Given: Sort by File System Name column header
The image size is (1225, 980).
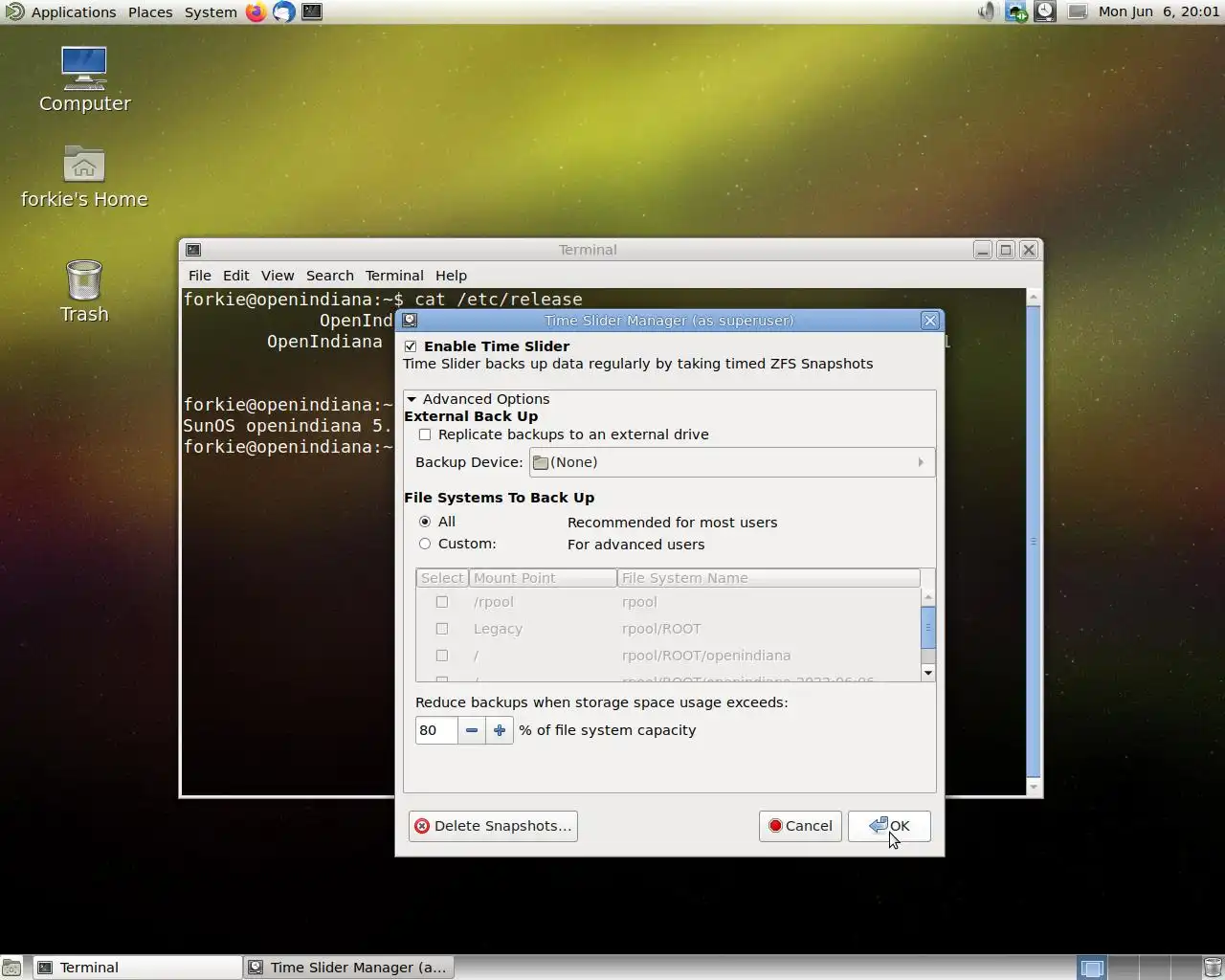Looking at the screenshot, I should coord(768,578).
